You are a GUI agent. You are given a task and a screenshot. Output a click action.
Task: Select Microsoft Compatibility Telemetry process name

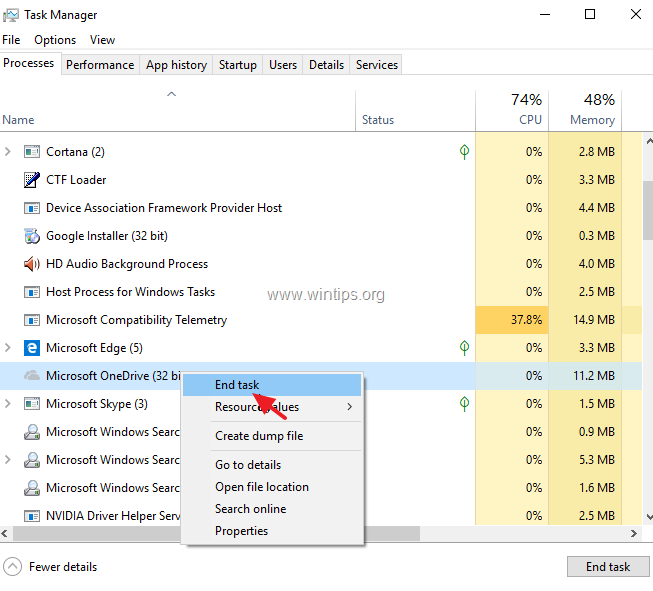coord(136,320)
